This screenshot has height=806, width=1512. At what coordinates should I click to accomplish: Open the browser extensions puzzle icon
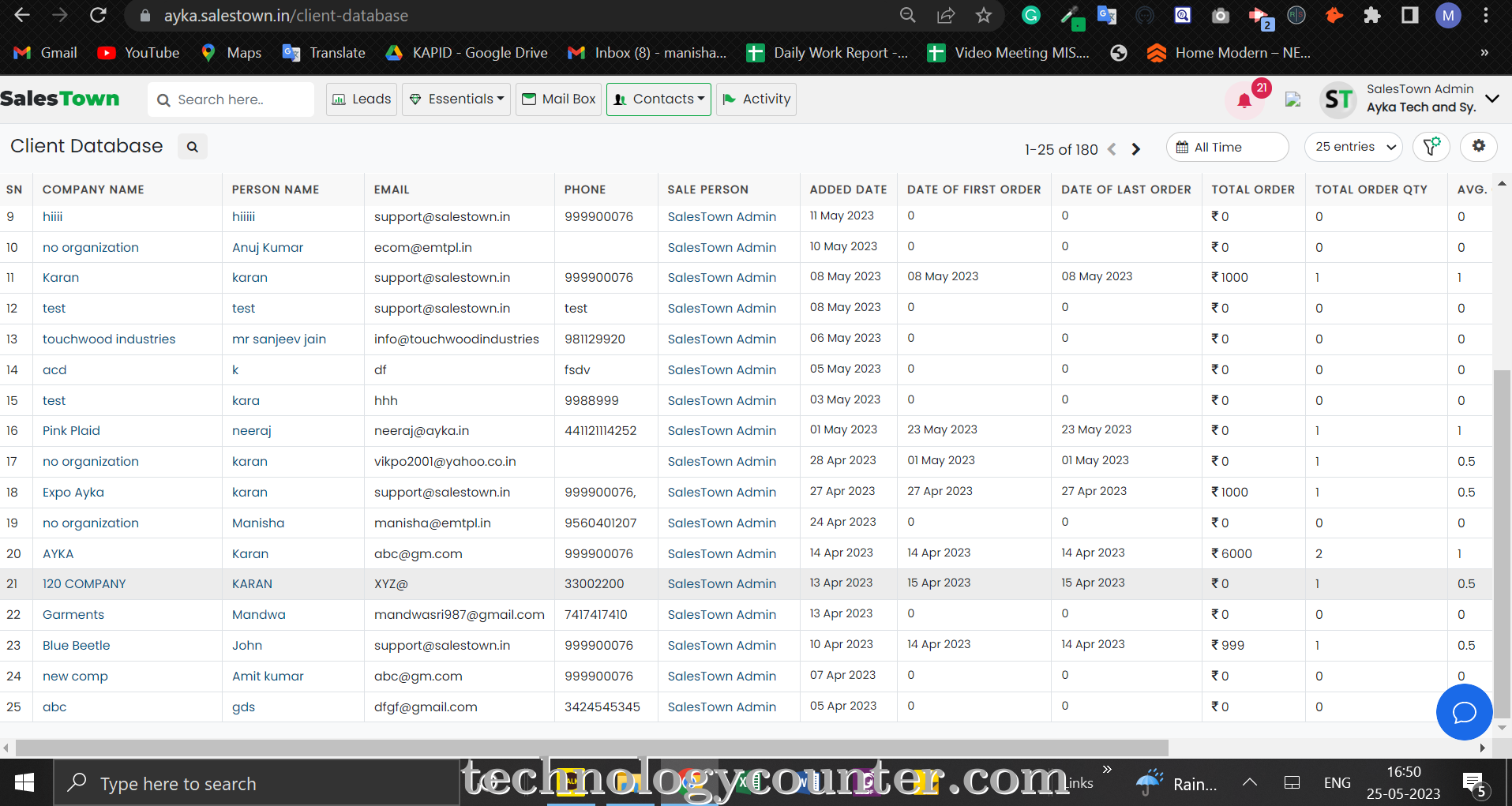point(1372,15)
